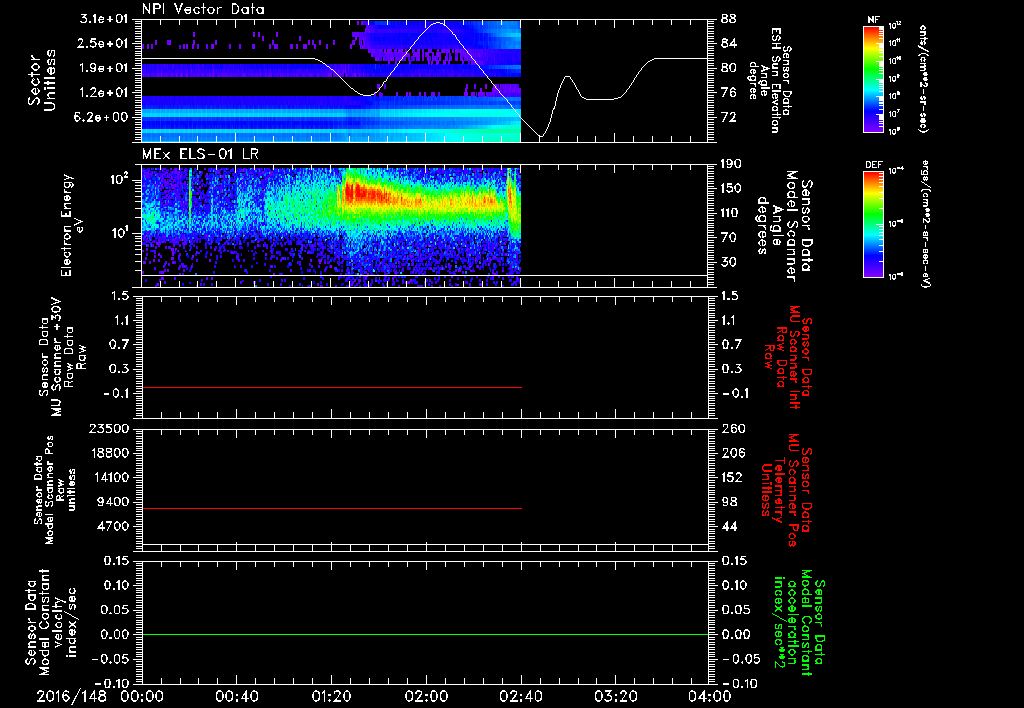Click the 'ESH Sun Elevation Angle' axis title

767,80
